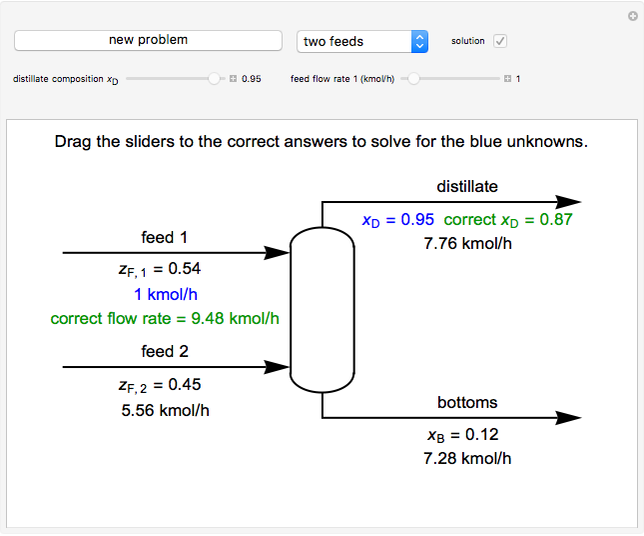This screenshot has height=536, width=644.
Task: Click the feed 2 arrowhead
Action: [277, 367]
